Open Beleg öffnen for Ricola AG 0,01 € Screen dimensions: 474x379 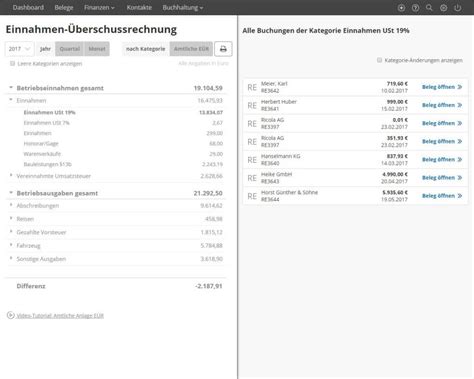[x=442, y=123]
